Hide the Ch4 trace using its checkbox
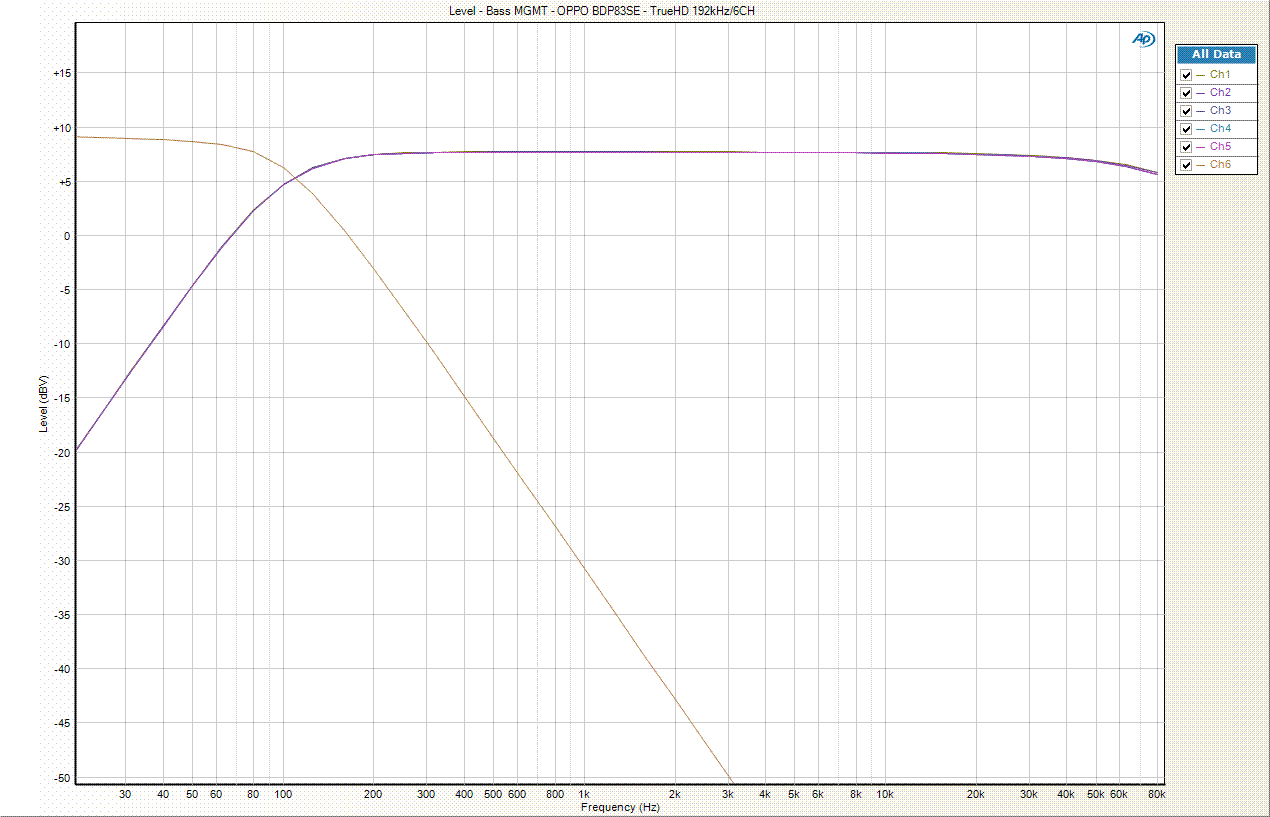 [x=1186, y=129]
